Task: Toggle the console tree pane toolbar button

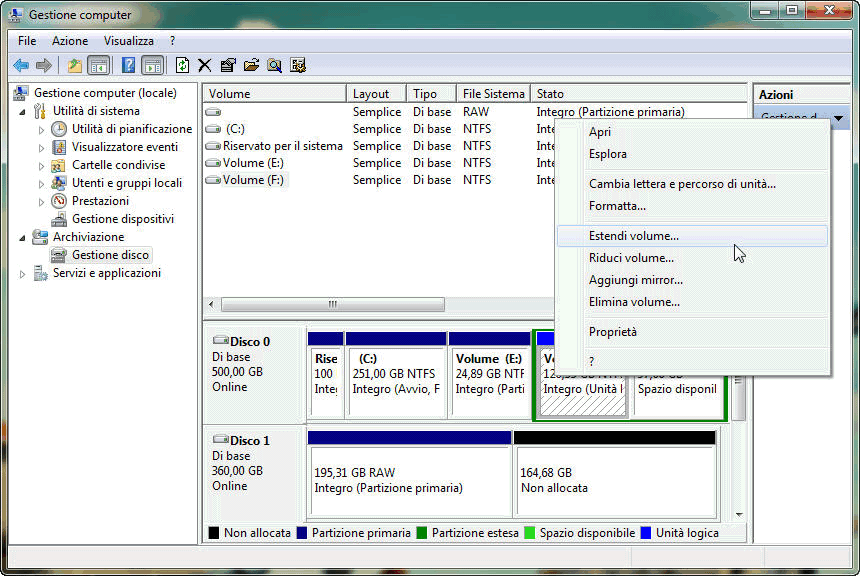Action: [99, 65]
